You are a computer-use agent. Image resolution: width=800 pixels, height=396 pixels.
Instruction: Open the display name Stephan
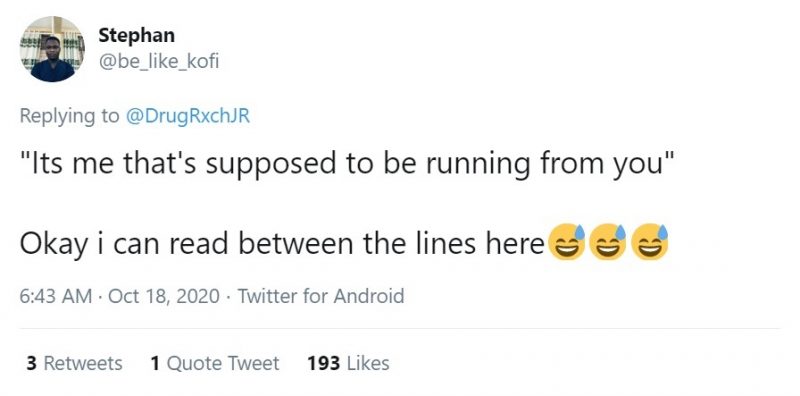[136, 35]
